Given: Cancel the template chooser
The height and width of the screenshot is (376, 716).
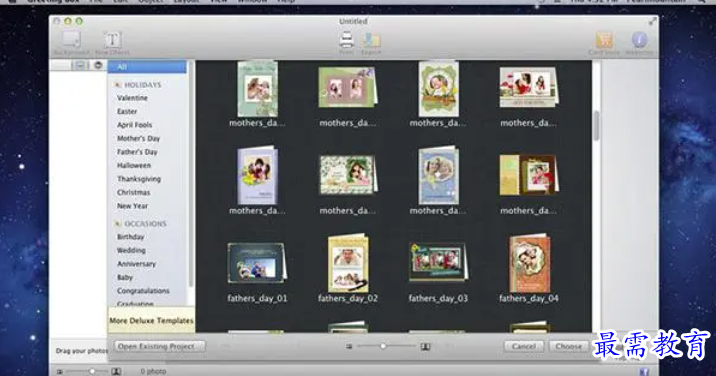Looking at the screenshot, I should (x=524, y=346).
